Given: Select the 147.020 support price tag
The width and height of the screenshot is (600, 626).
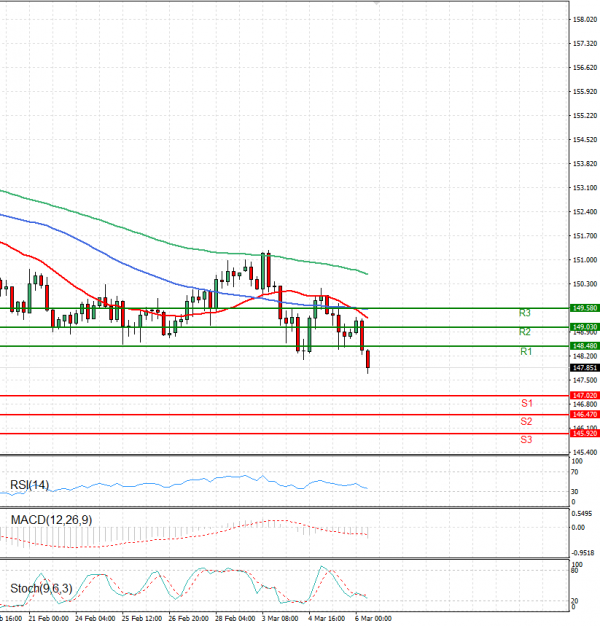Looking at the screenshot, I should [585, 395].
